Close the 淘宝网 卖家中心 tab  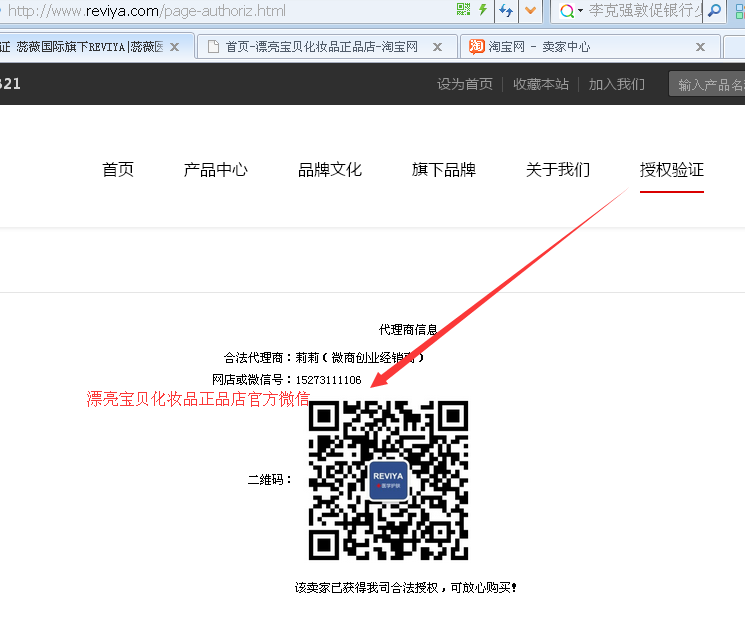(701, 46)
